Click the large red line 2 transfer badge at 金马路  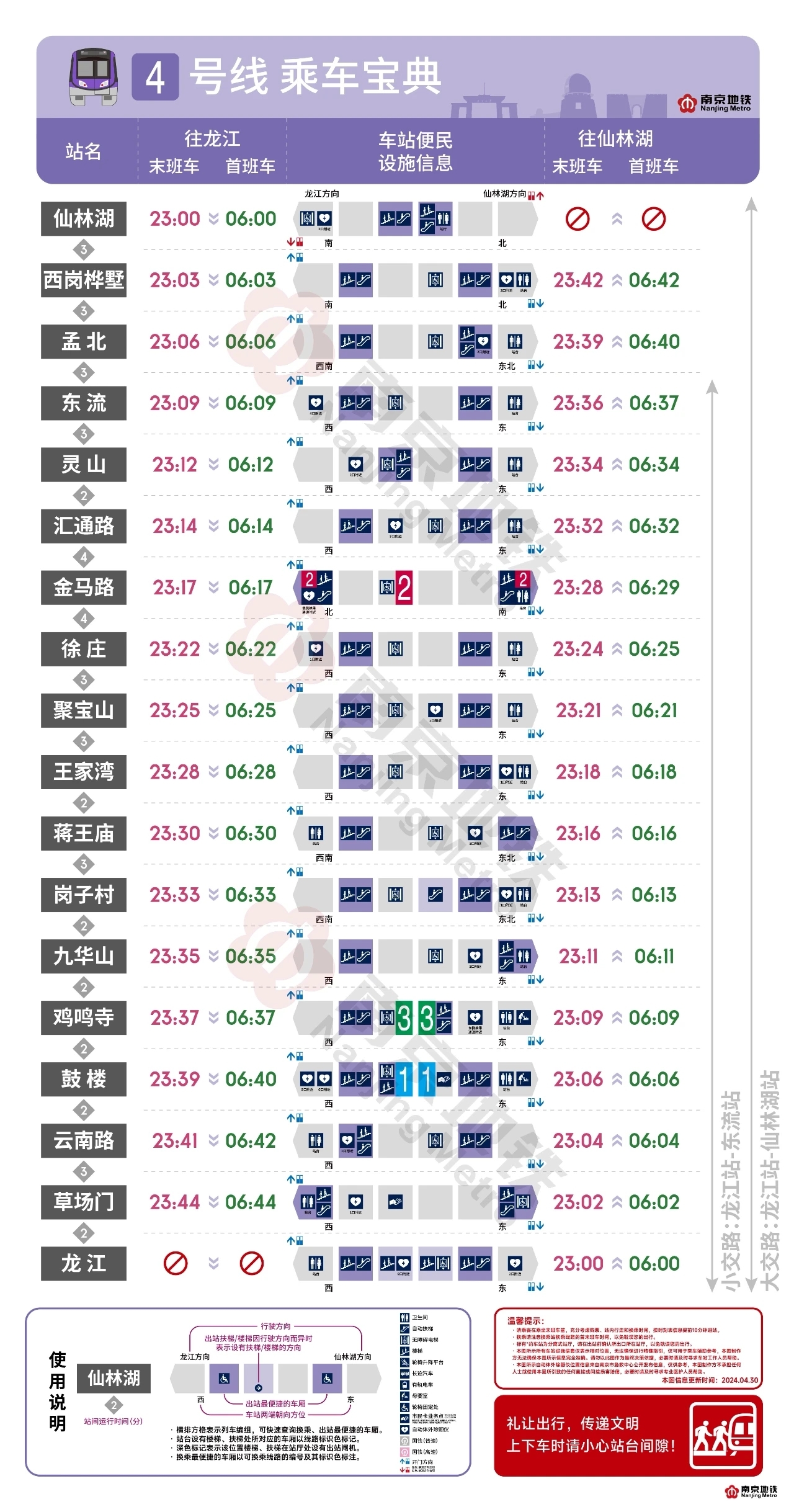click(404, 588)
